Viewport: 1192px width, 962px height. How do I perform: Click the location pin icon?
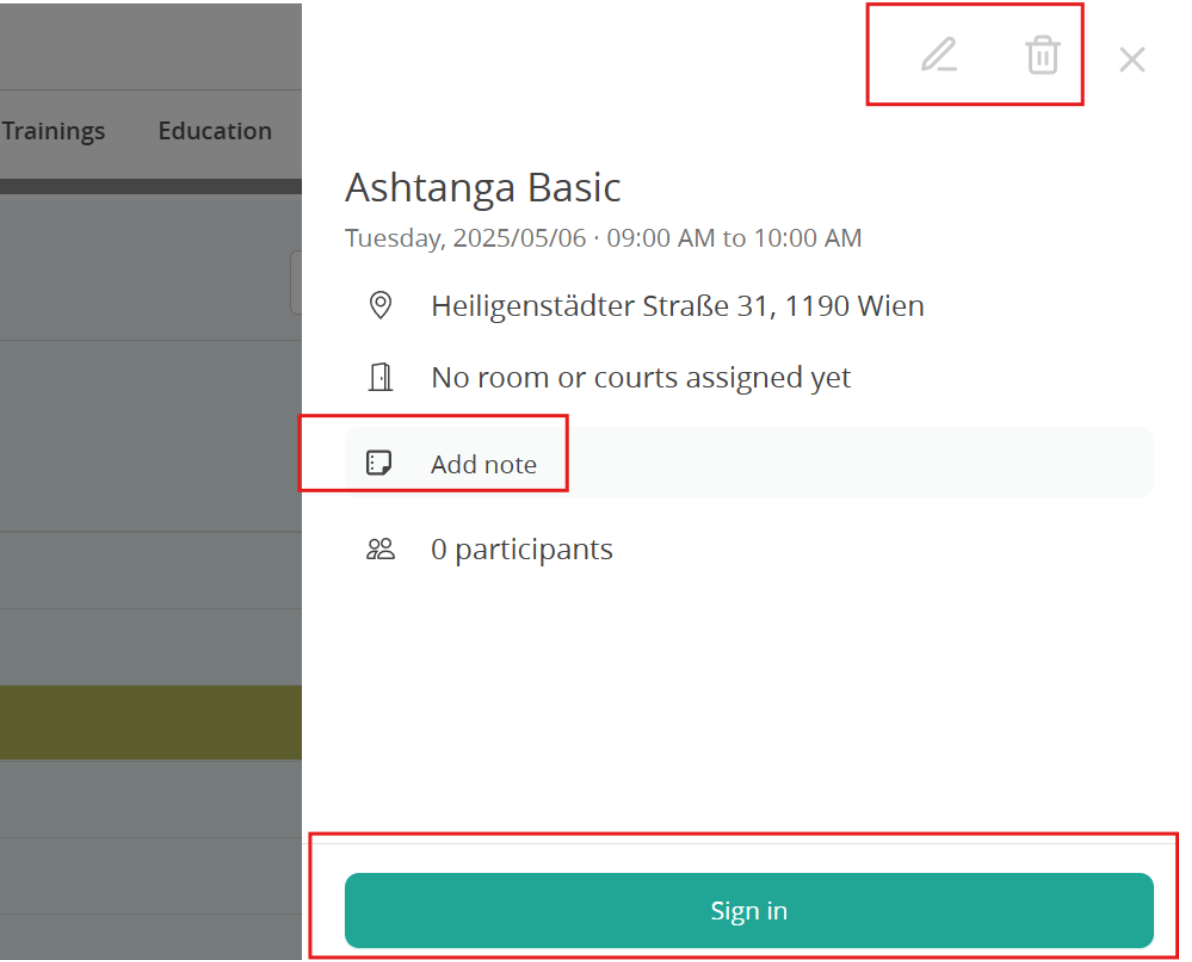(x=380, y=306)
